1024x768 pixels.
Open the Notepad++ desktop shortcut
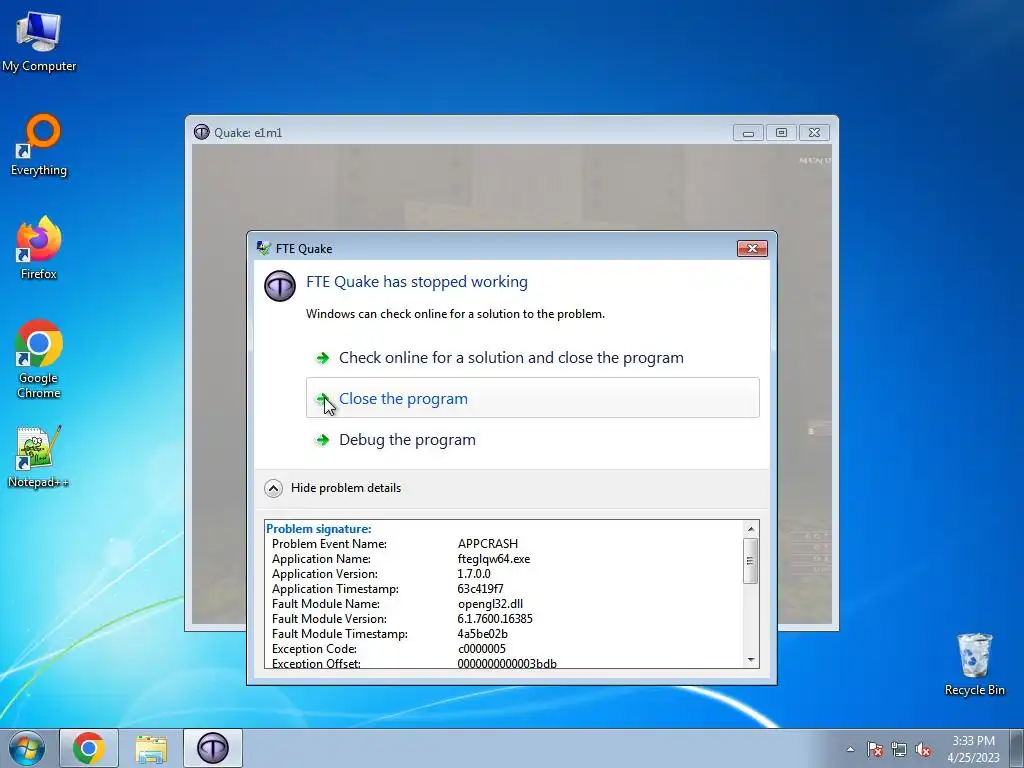coord(39,457)
